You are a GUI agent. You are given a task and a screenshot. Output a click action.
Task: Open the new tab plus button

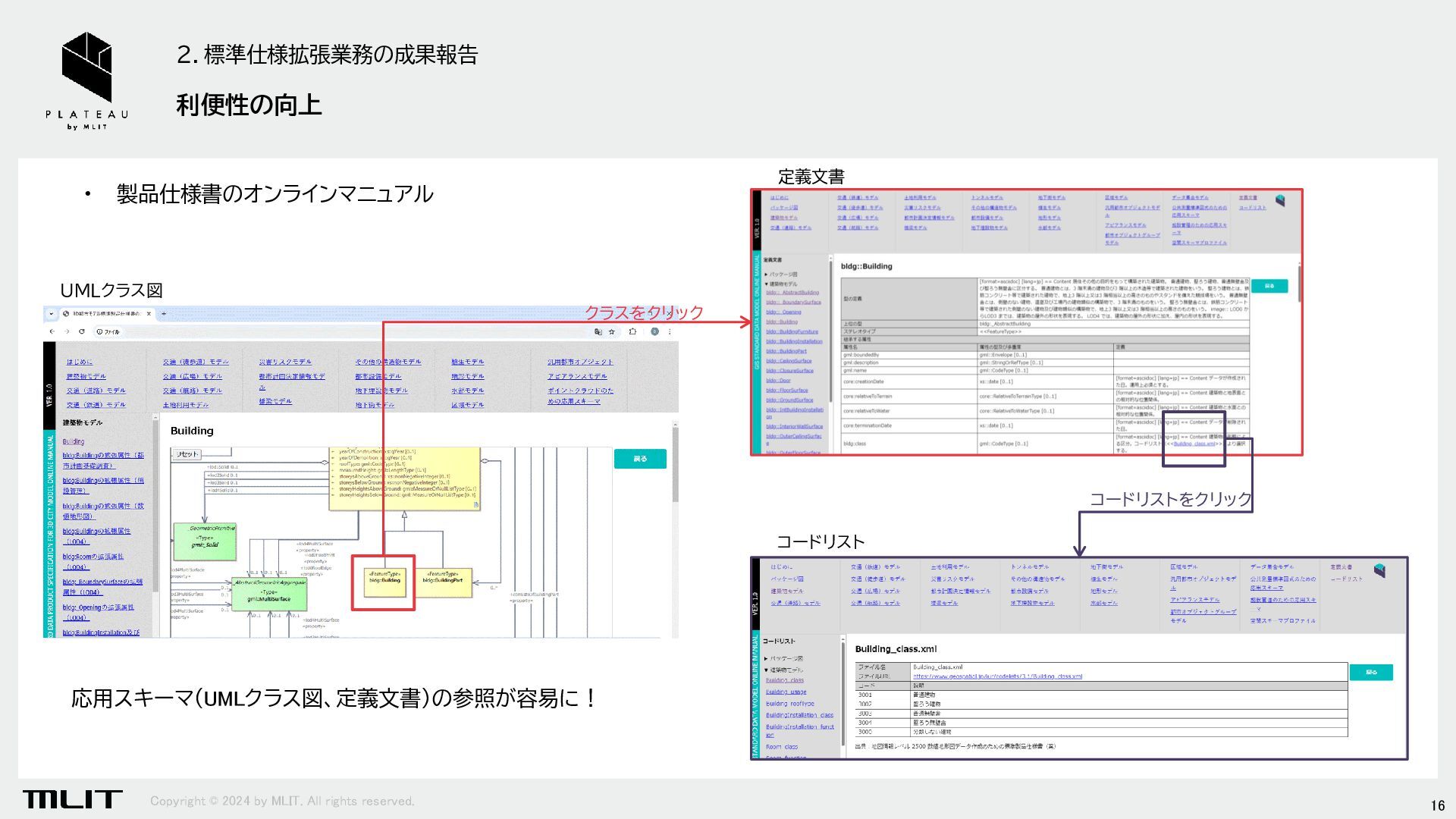[x=164, y=313]
